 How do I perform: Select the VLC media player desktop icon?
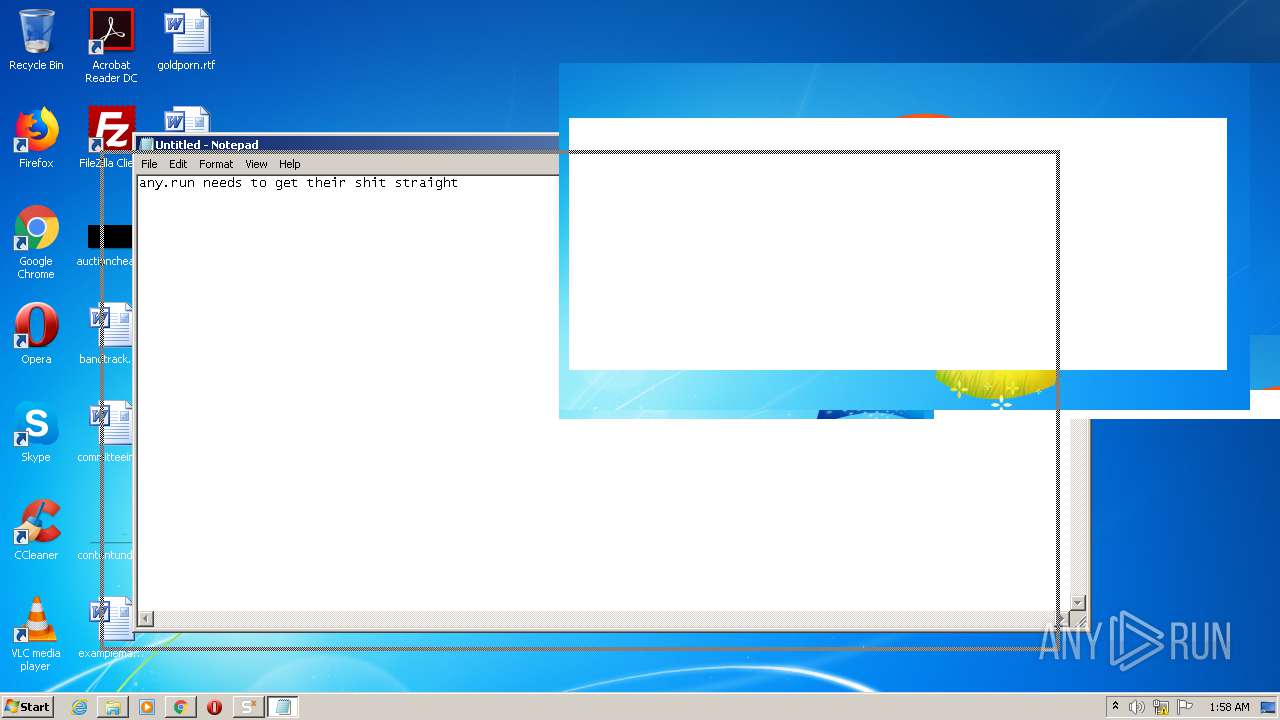click(36, 635)
